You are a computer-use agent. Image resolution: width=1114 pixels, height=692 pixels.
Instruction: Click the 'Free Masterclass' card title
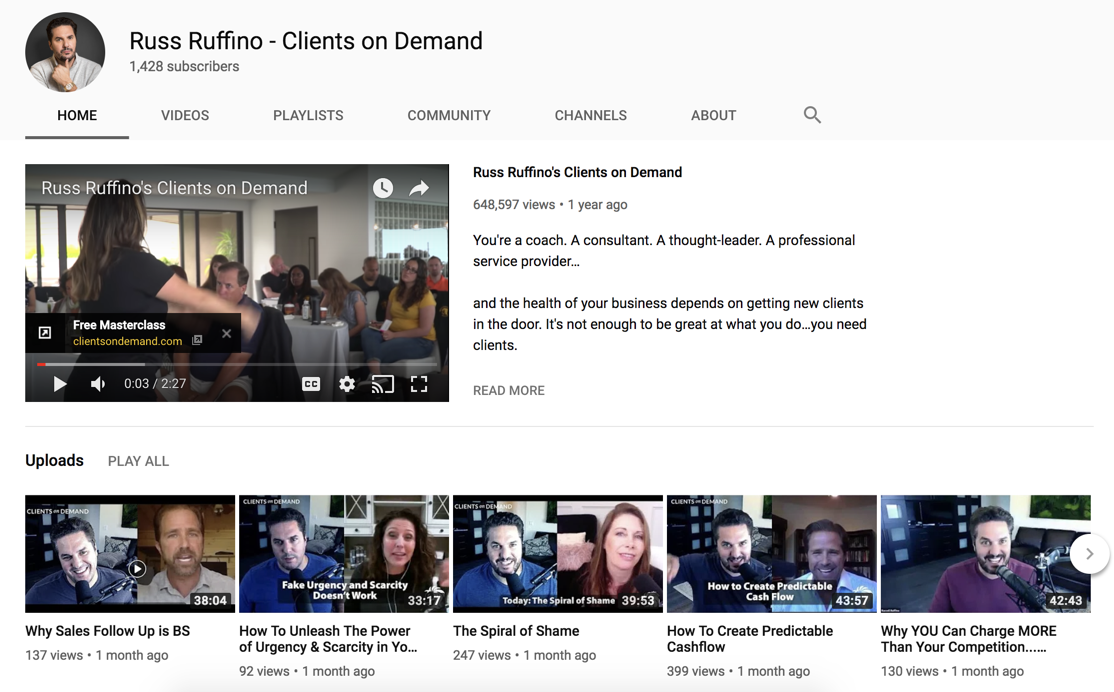point(119,325)
